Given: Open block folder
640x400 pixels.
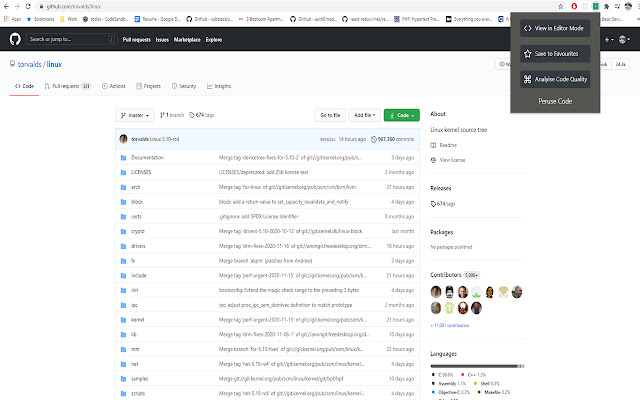Looking at the screenshot, I should (x=137, y=202).
